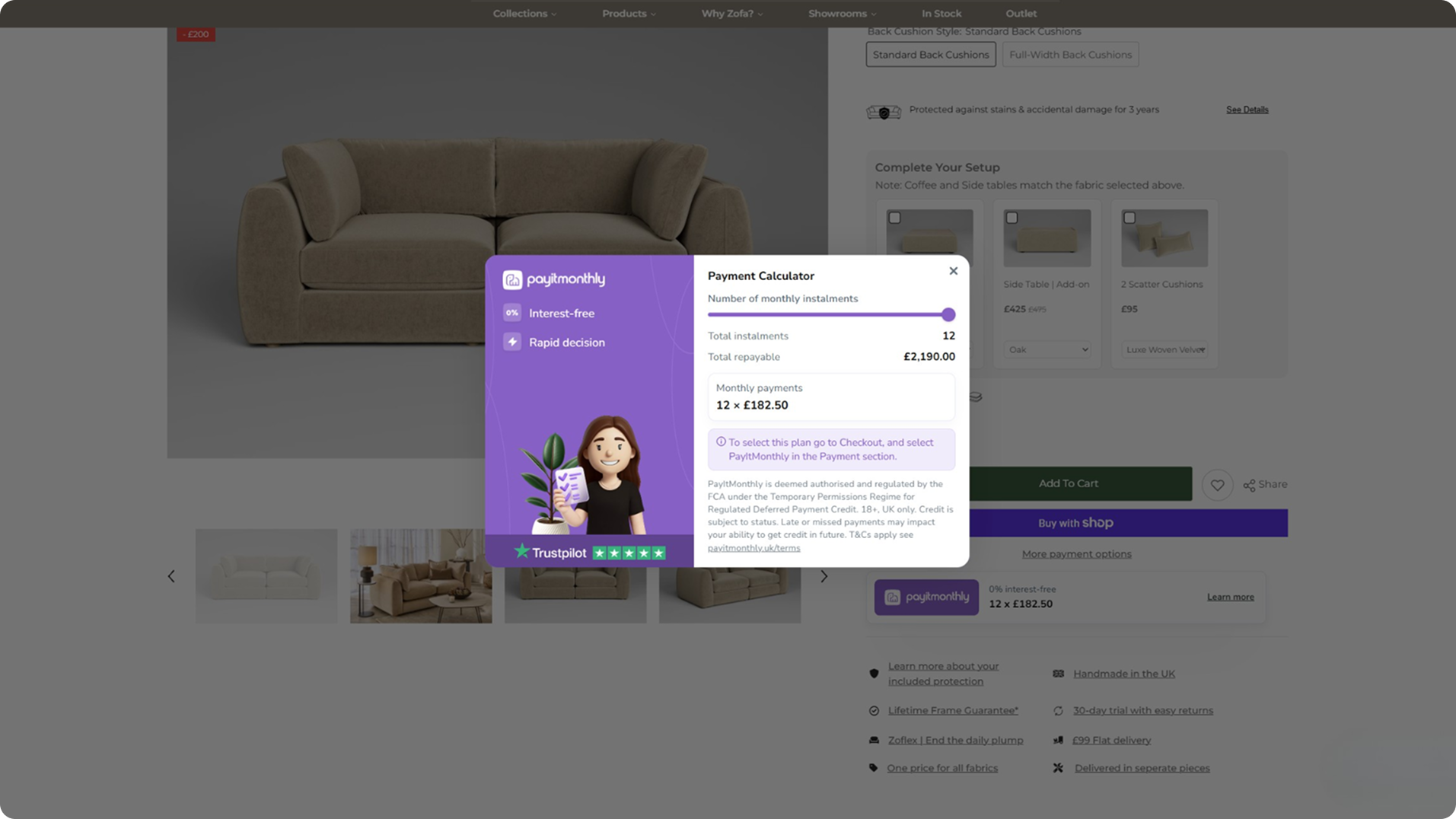The height and width of the screenshot is (819, 1456).
Task: Click the payitmonthly badge below payment options
Action: coord(926,598)
